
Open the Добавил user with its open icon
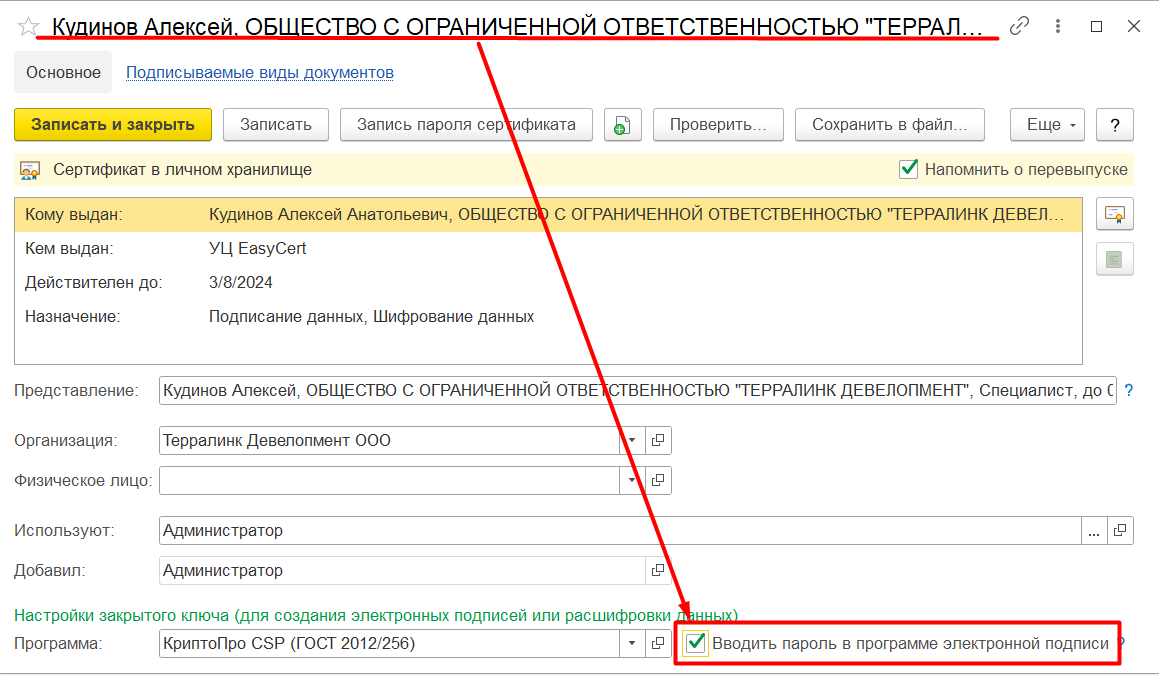tap(658, 571)
